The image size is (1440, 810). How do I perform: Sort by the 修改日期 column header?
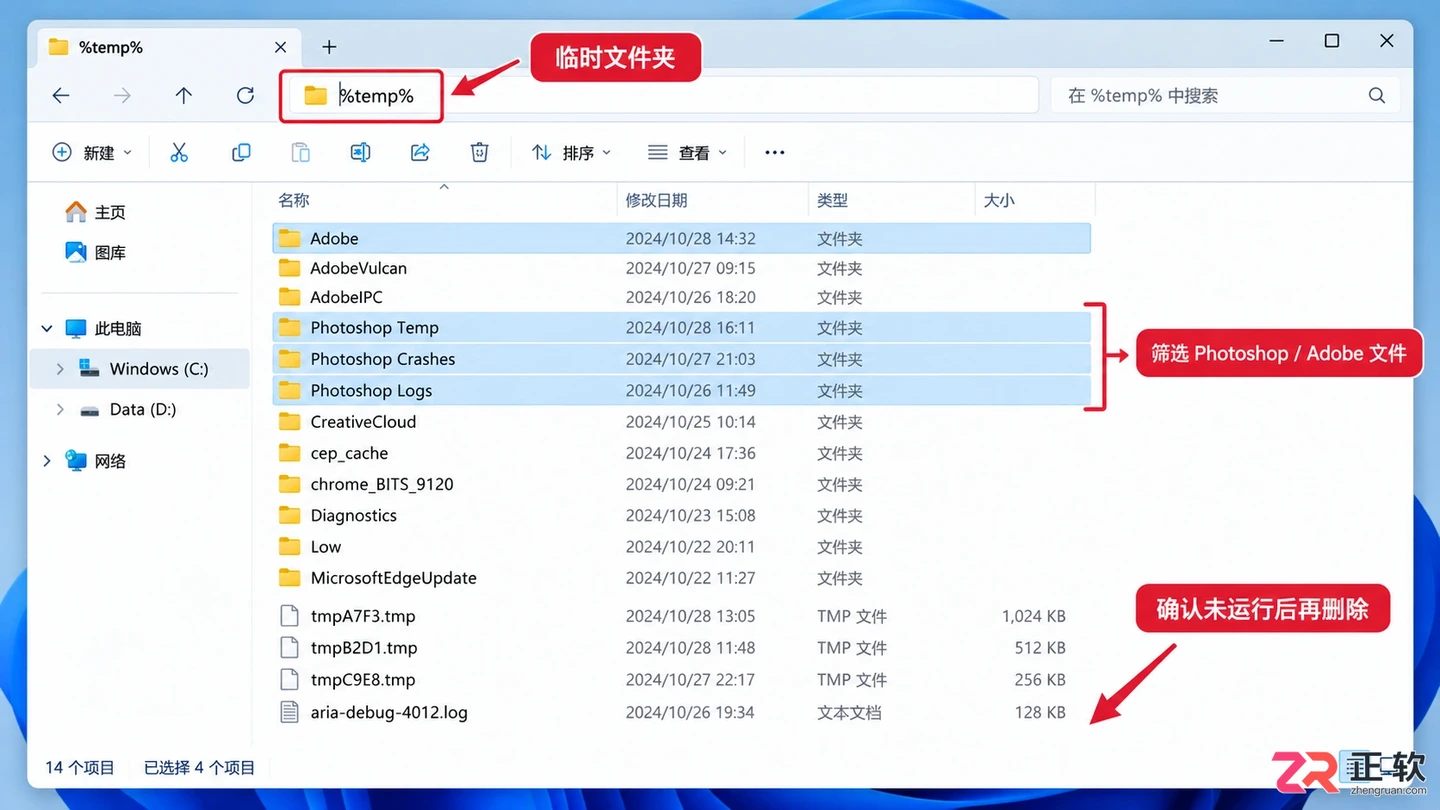(x=657, y=200)
